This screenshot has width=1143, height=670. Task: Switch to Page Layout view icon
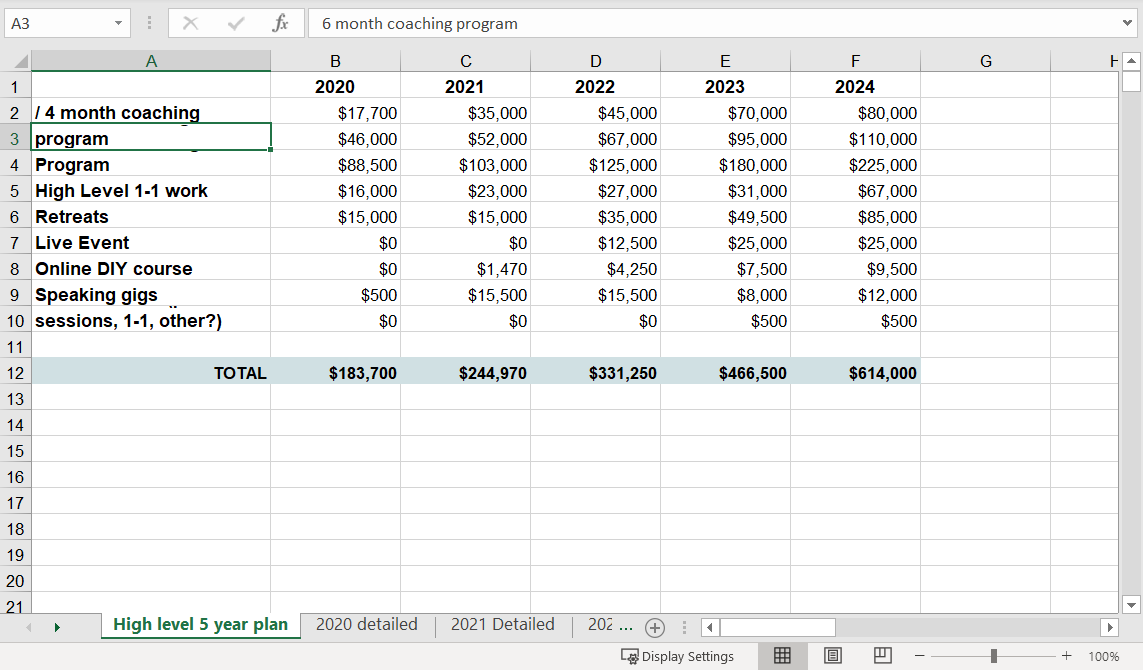pos(832,656)
